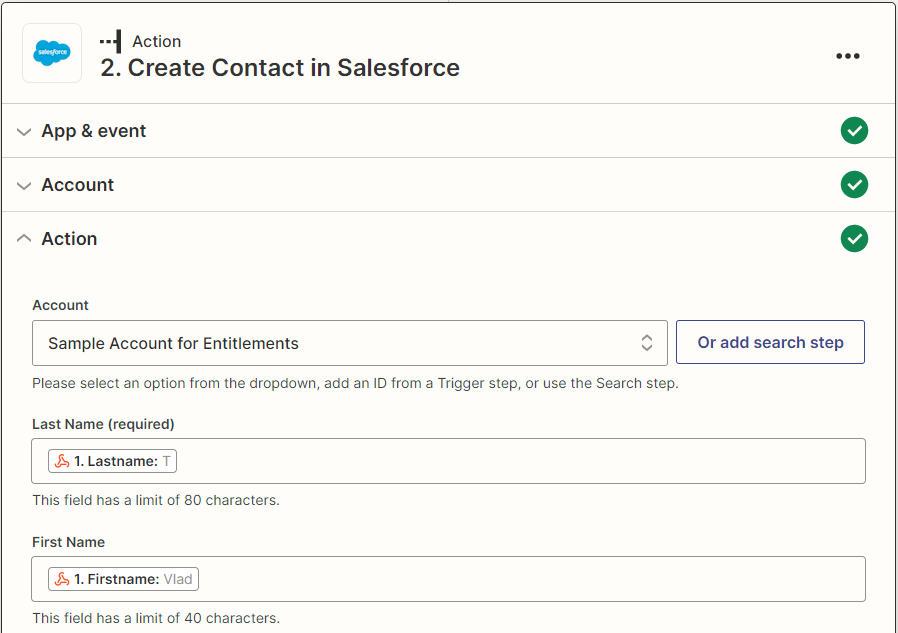The width and height of the screenshot is (898, 633).
Task: Click the Or add search step button
Action: [x=770, y=342]
